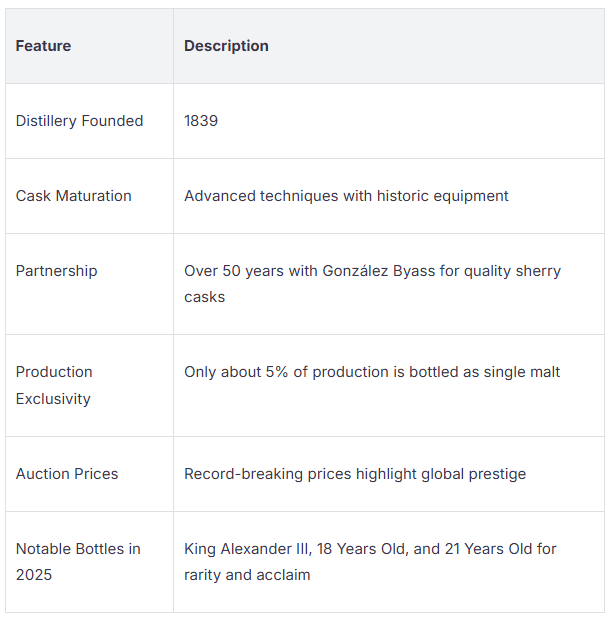Select the Production Exclusivity cell

[x=54, y=385]
